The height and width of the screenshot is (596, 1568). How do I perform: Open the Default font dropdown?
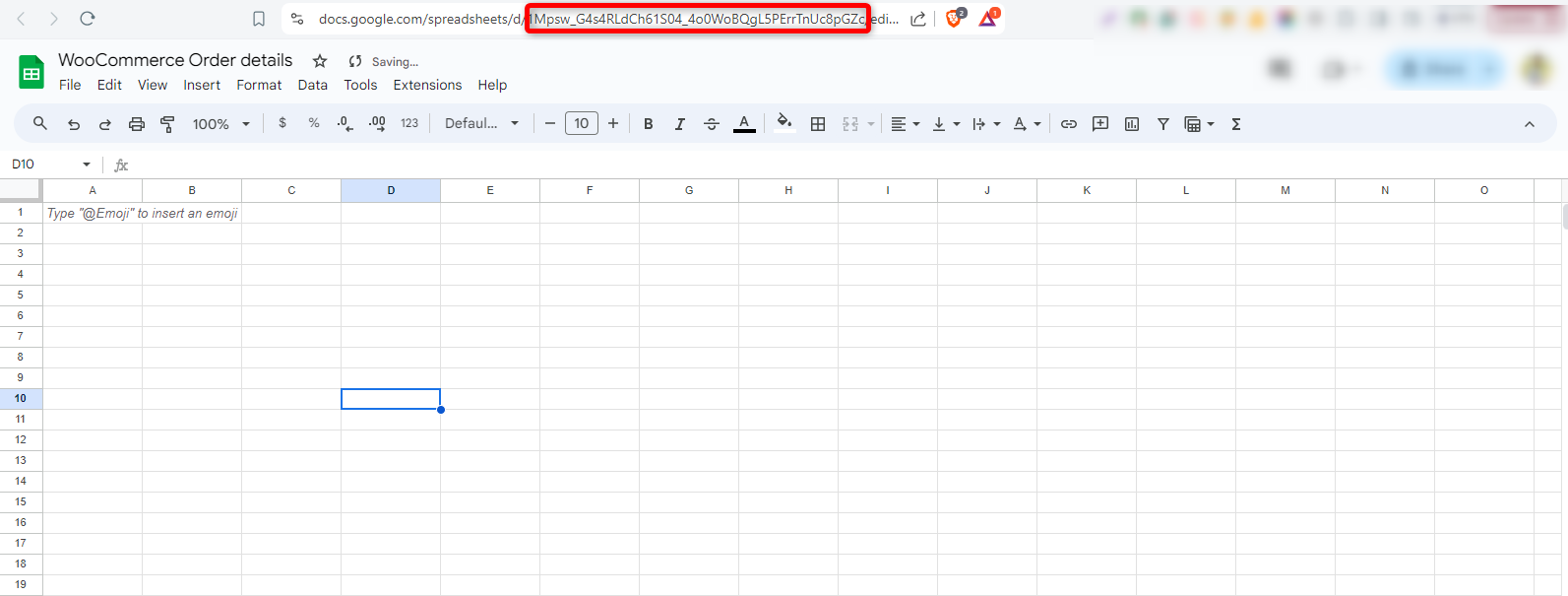coord(481,123)
